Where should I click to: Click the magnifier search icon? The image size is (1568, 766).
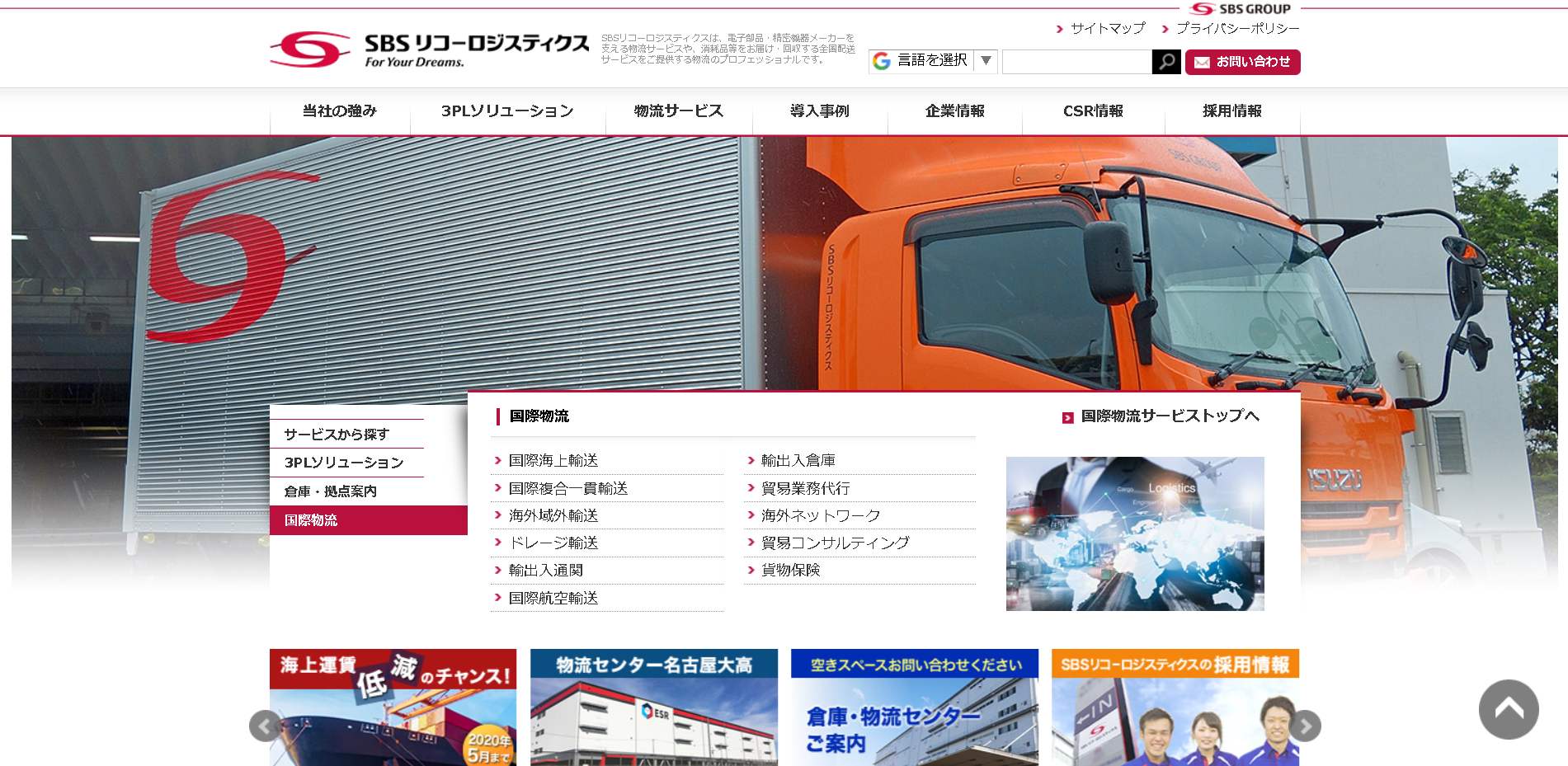click(x=1165, y=62)
